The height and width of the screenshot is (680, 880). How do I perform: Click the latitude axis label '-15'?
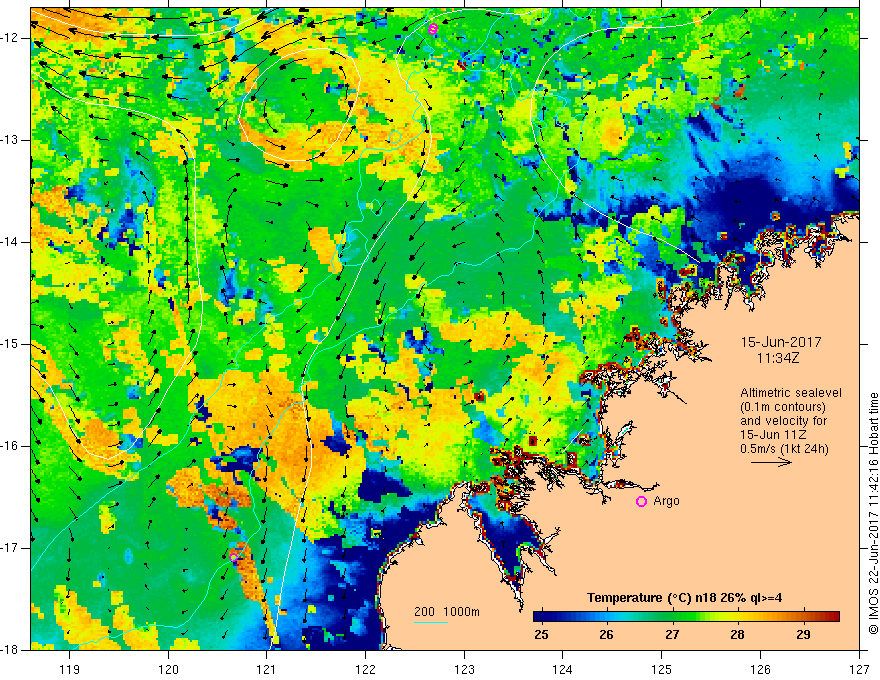click(10, 344)
